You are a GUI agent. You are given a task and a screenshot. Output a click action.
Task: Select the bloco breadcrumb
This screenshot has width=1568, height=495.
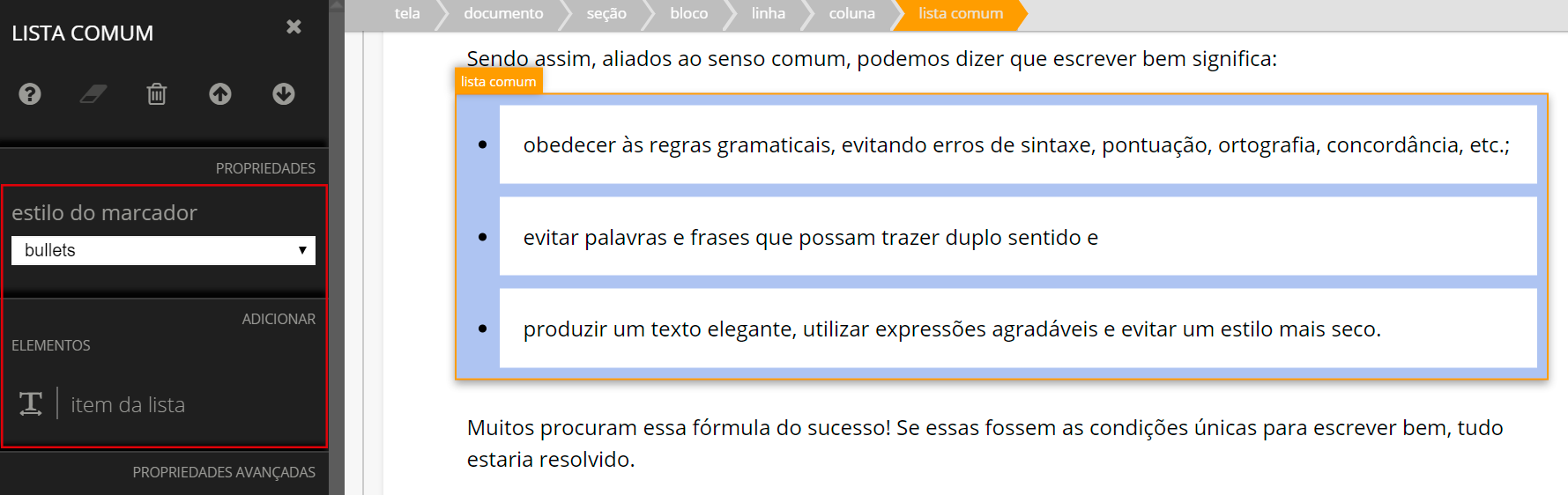point(688,13)
